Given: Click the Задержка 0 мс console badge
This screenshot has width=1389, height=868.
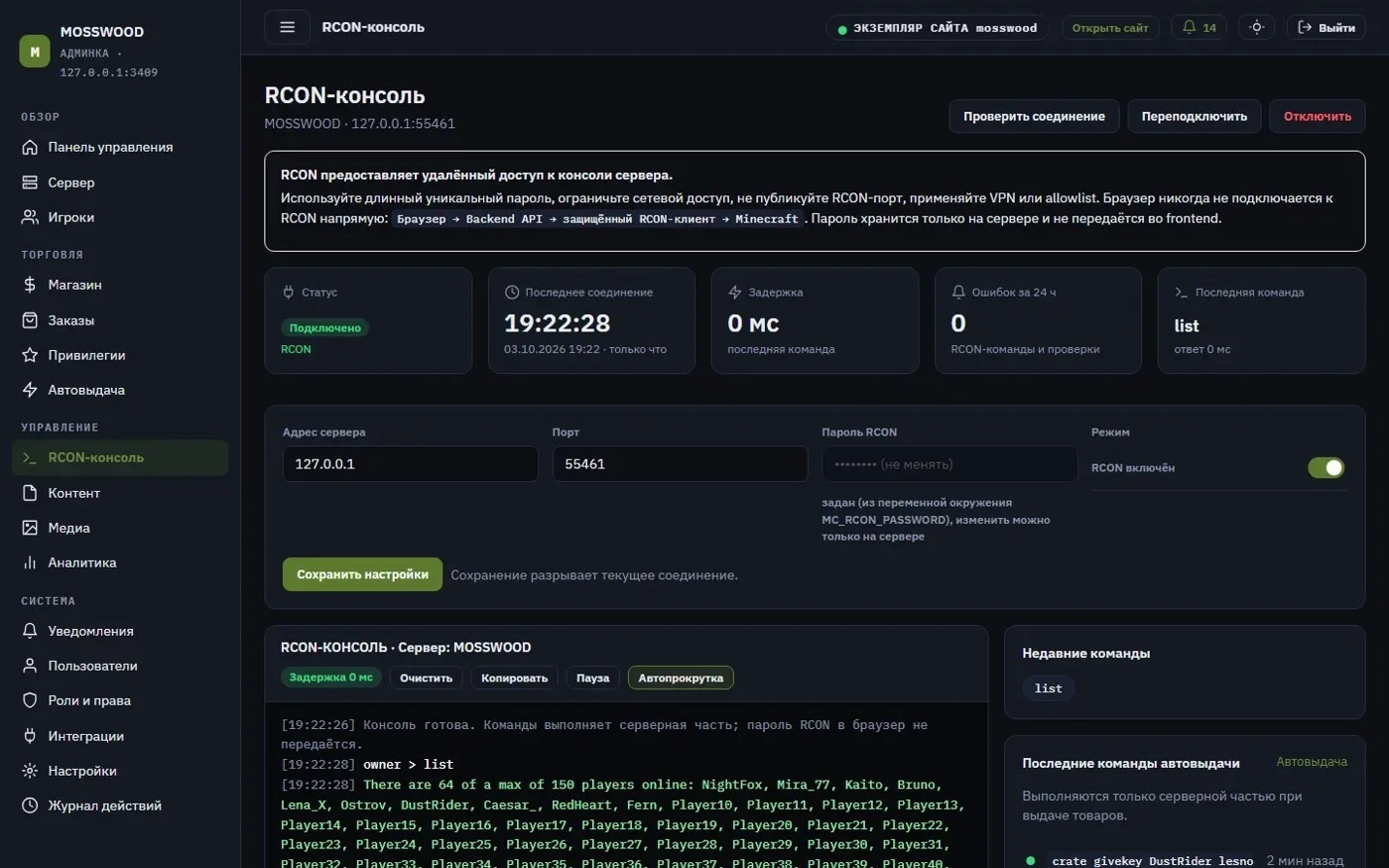Looking at the screenshot, I should (330, 678).
